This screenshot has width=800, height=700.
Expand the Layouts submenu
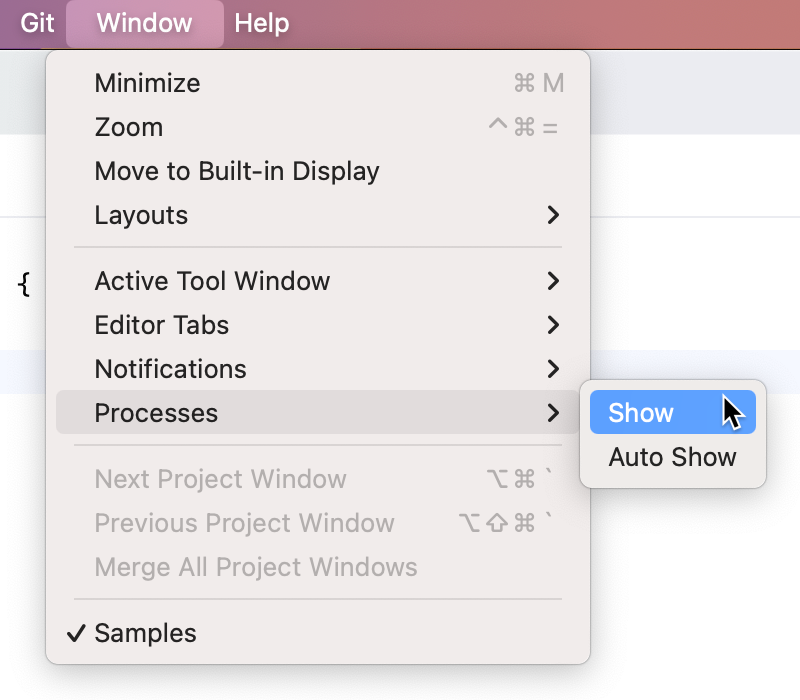pyautogui.click(x=140, y=215)
